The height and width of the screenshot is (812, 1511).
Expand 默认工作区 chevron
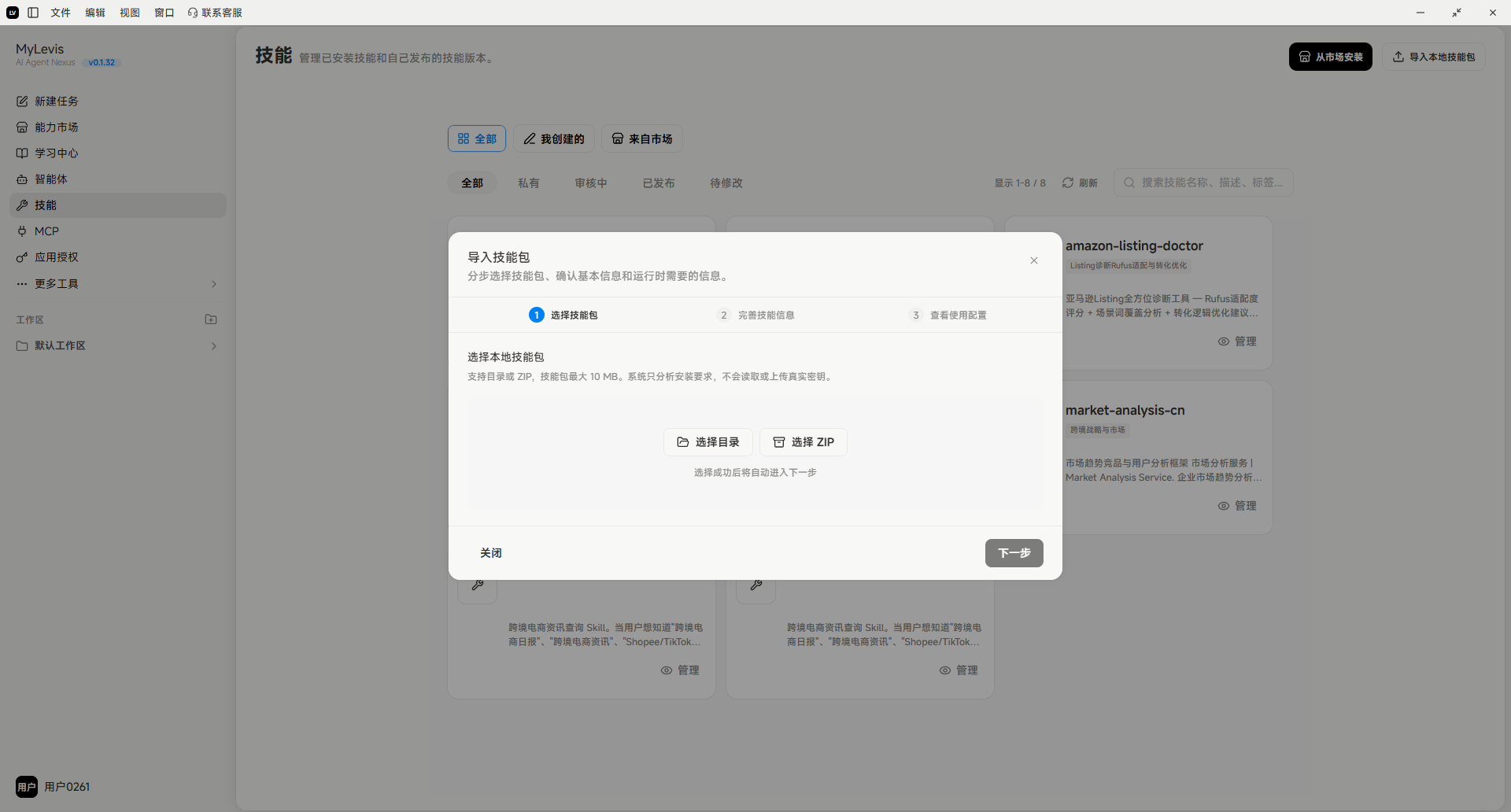214,346
